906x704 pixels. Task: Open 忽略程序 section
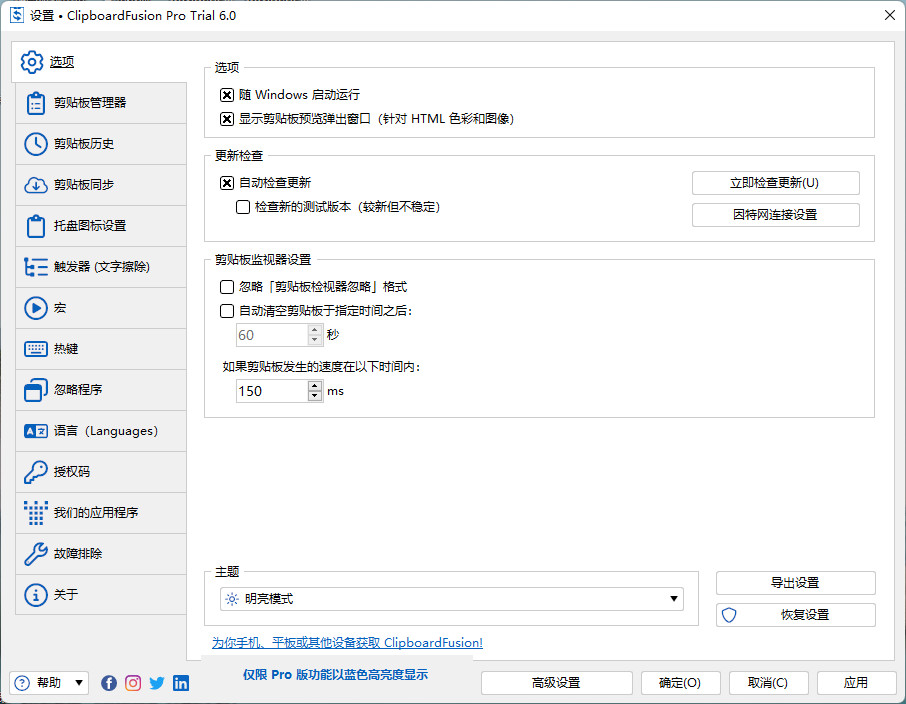(101, 390)
